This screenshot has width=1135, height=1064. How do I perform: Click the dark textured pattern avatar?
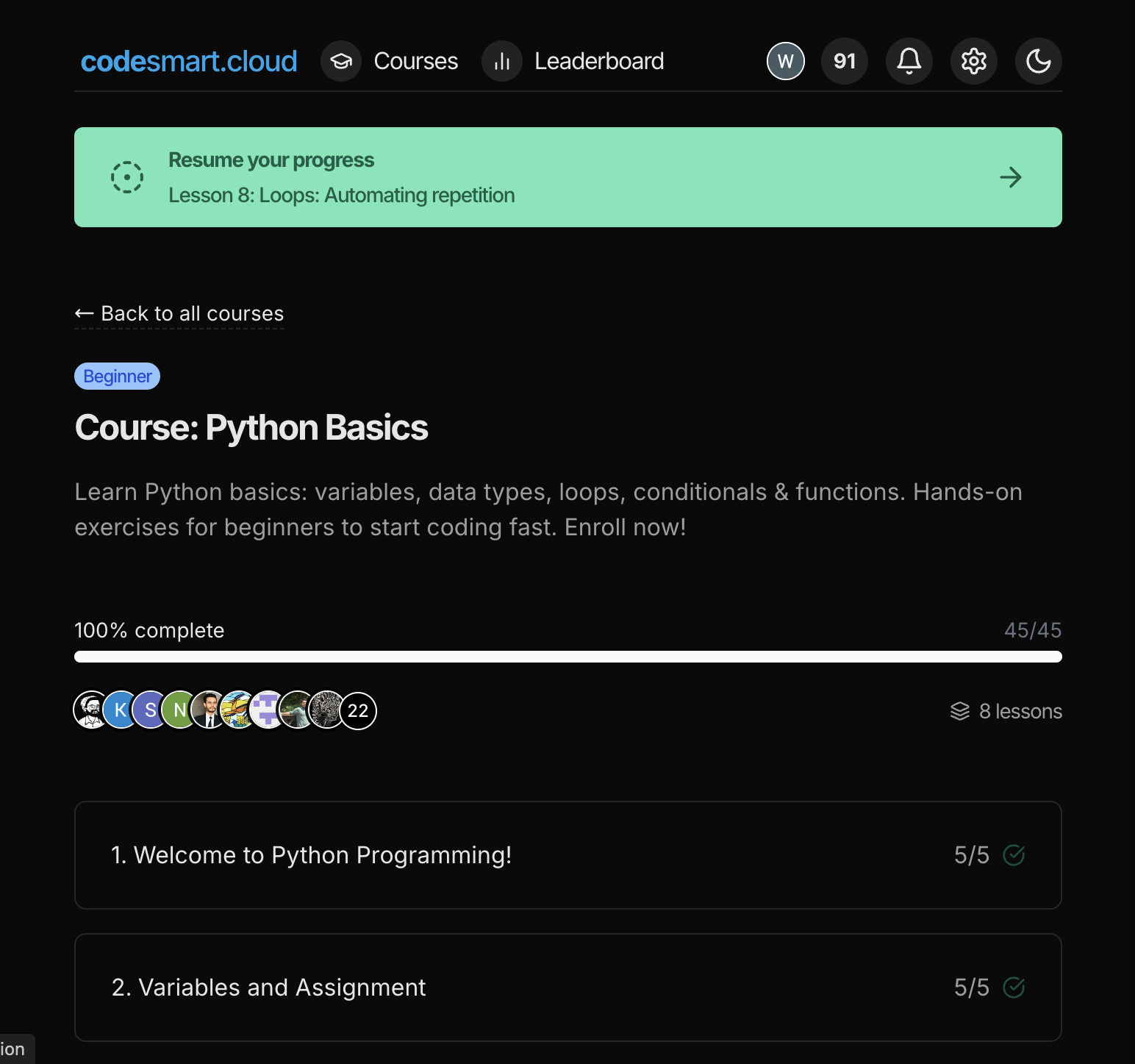327,710
